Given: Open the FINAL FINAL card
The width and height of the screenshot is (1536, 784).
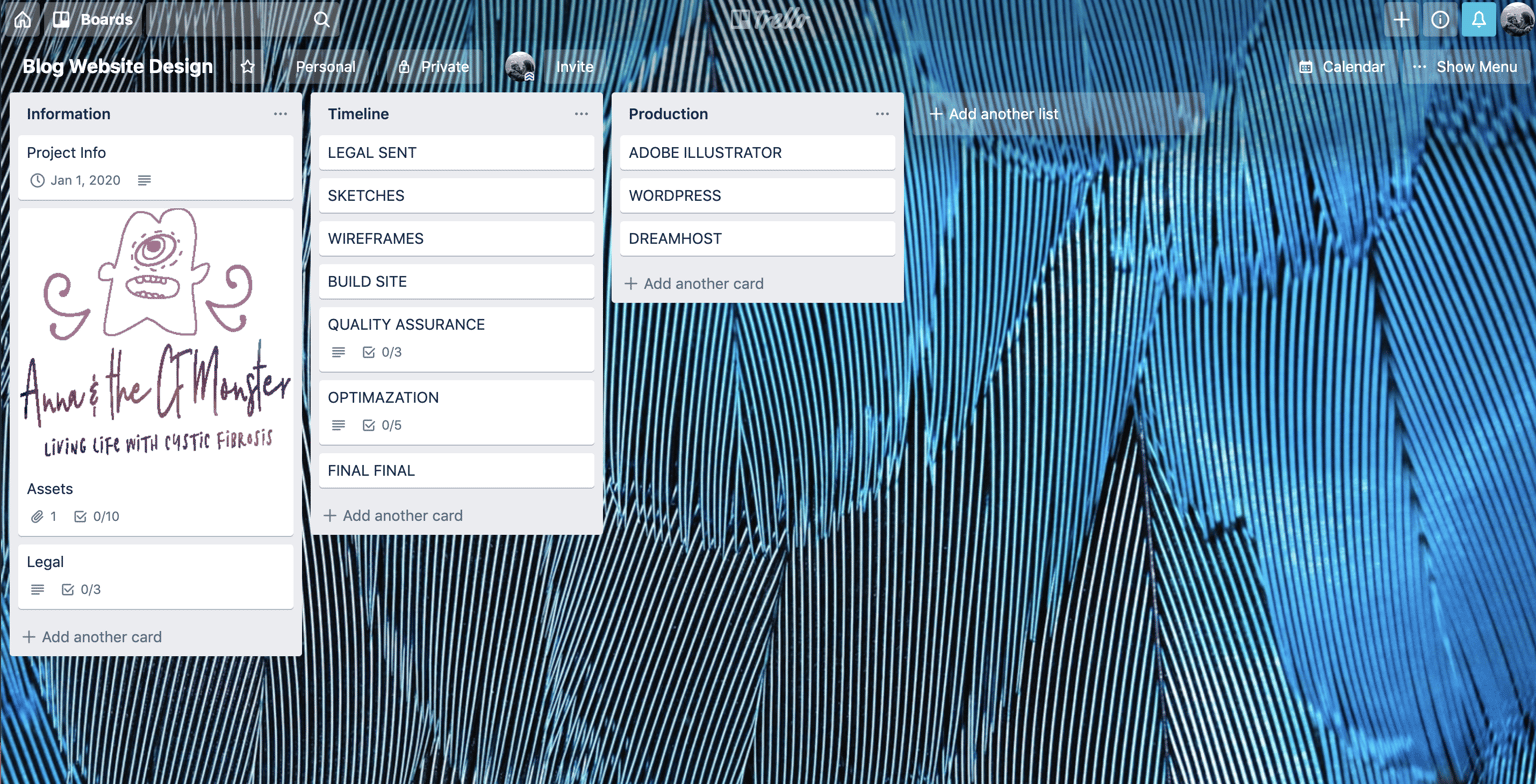Looking at the screenshot, I should coord(457,471).
